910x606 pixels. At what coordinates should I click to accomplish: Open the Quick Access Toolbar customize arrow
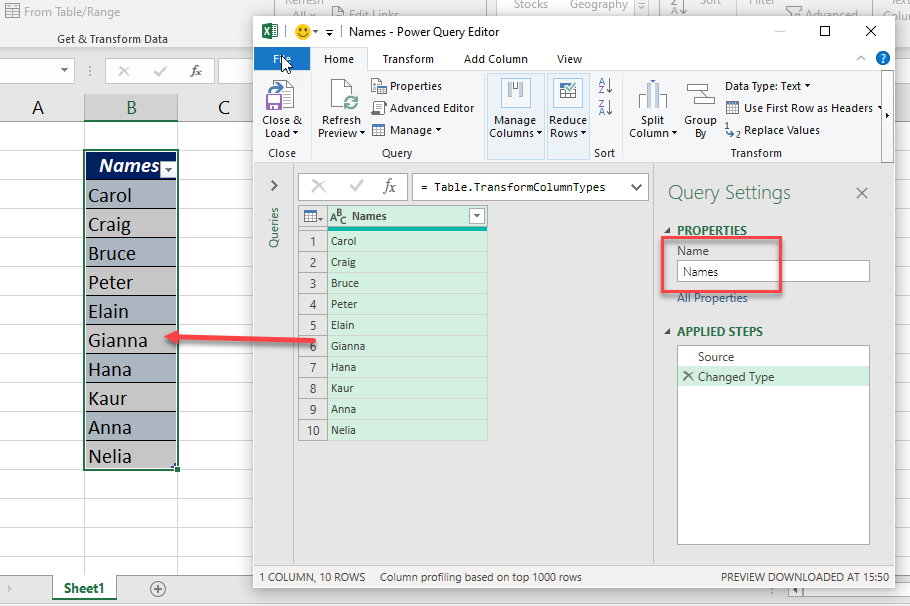329,33
